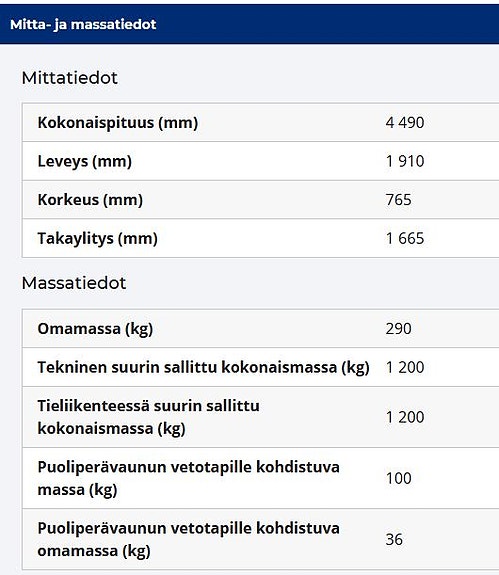Click the 765 height value

(399, 200)
